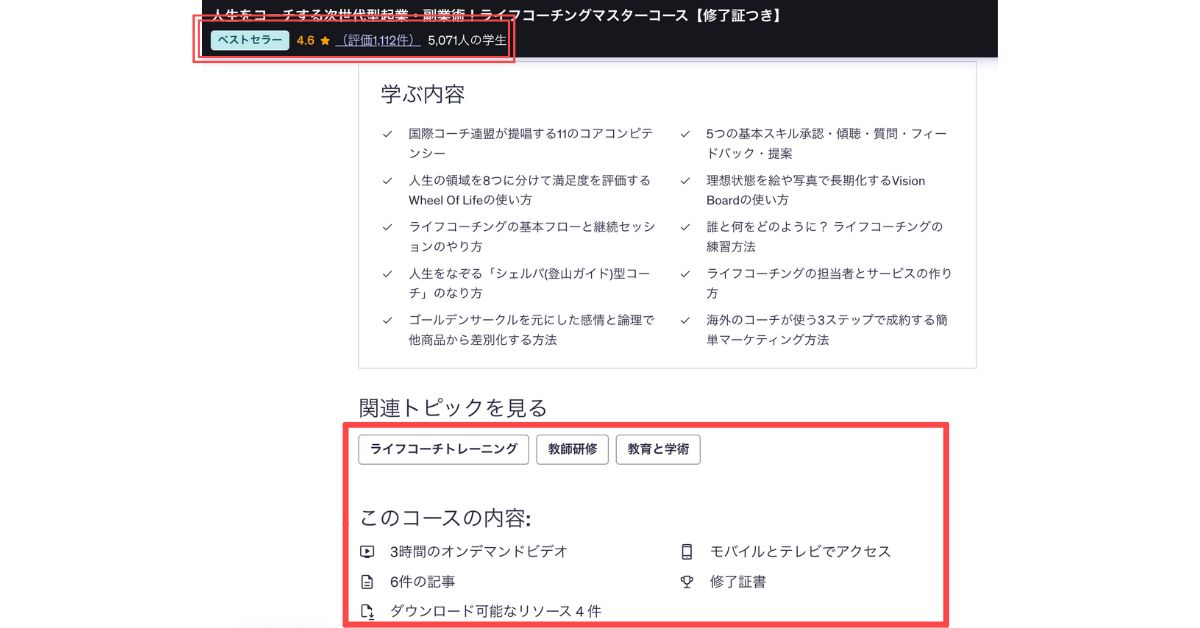Click text 簡単マーケティング方法 item
The width and height of the screenshot is (1200, 628).
[x=829, y=330]
